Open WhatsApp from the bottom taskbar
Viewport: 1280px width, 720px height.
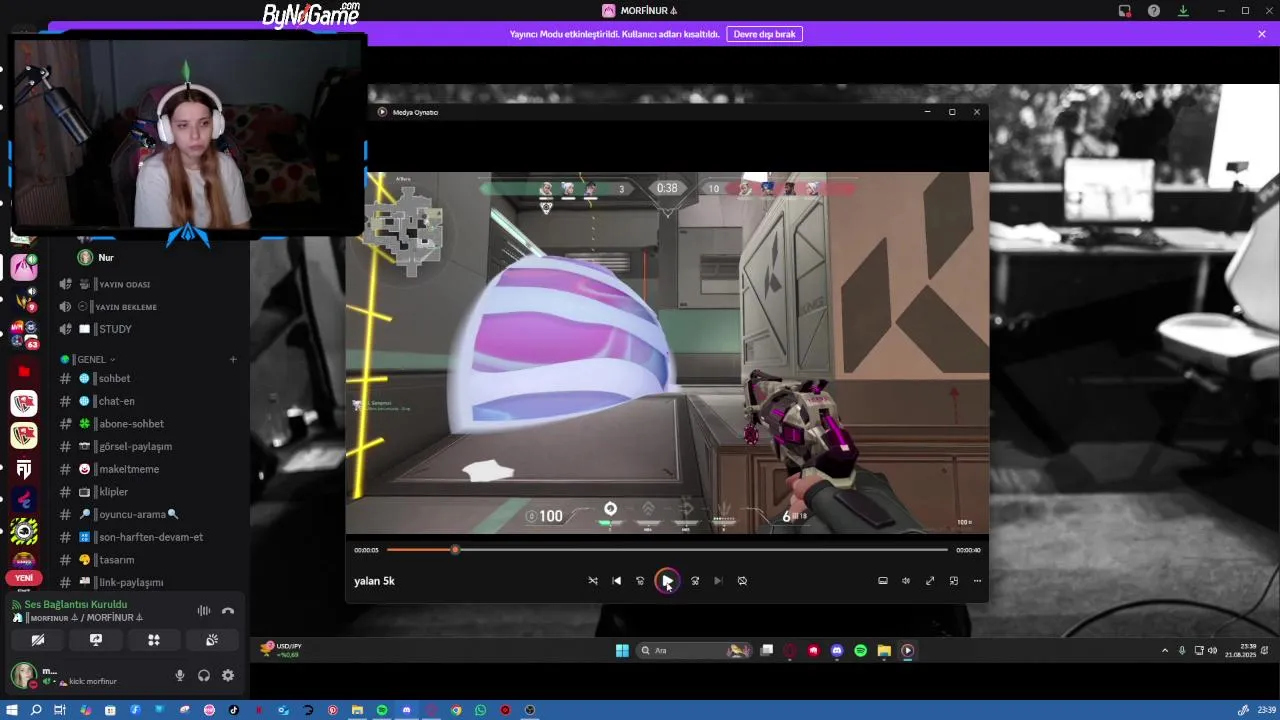tap(481, 710)
